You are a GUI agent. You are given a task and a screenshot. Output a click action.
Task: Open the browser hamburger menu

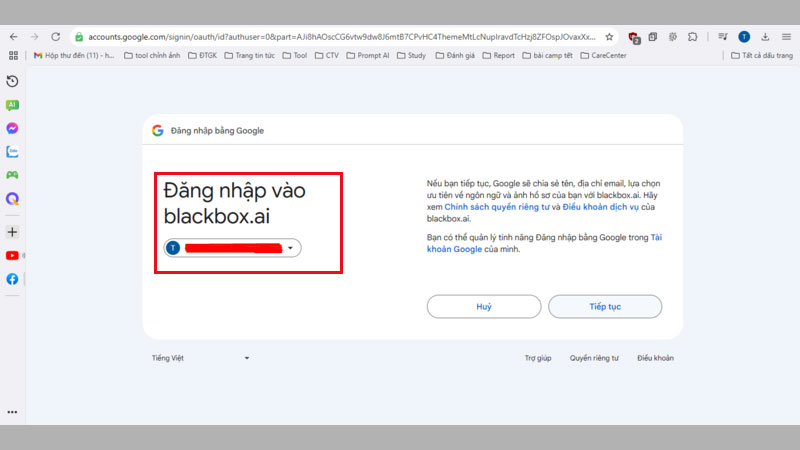786,37
